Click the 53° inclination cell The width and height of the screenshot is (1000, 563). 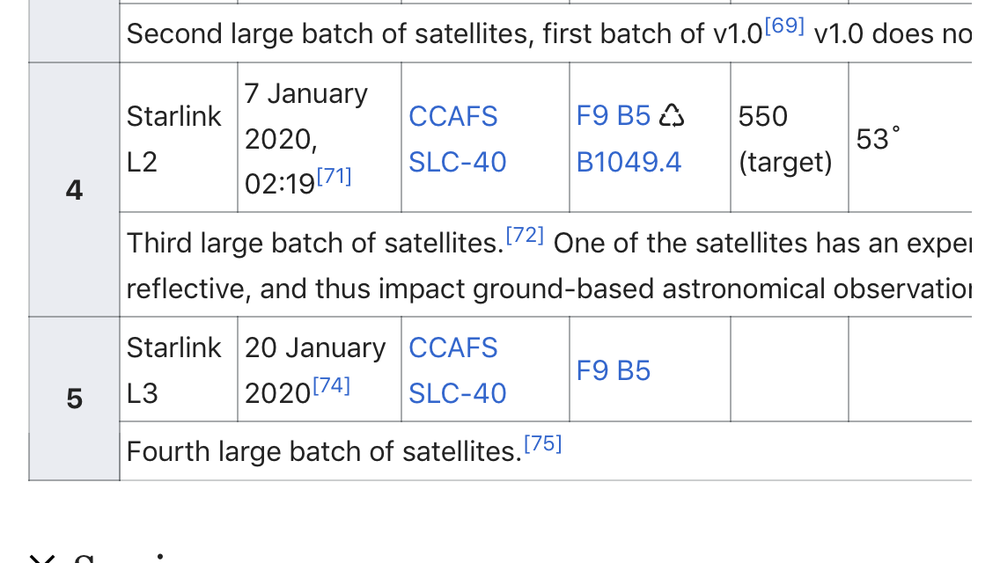coord(878,139)
